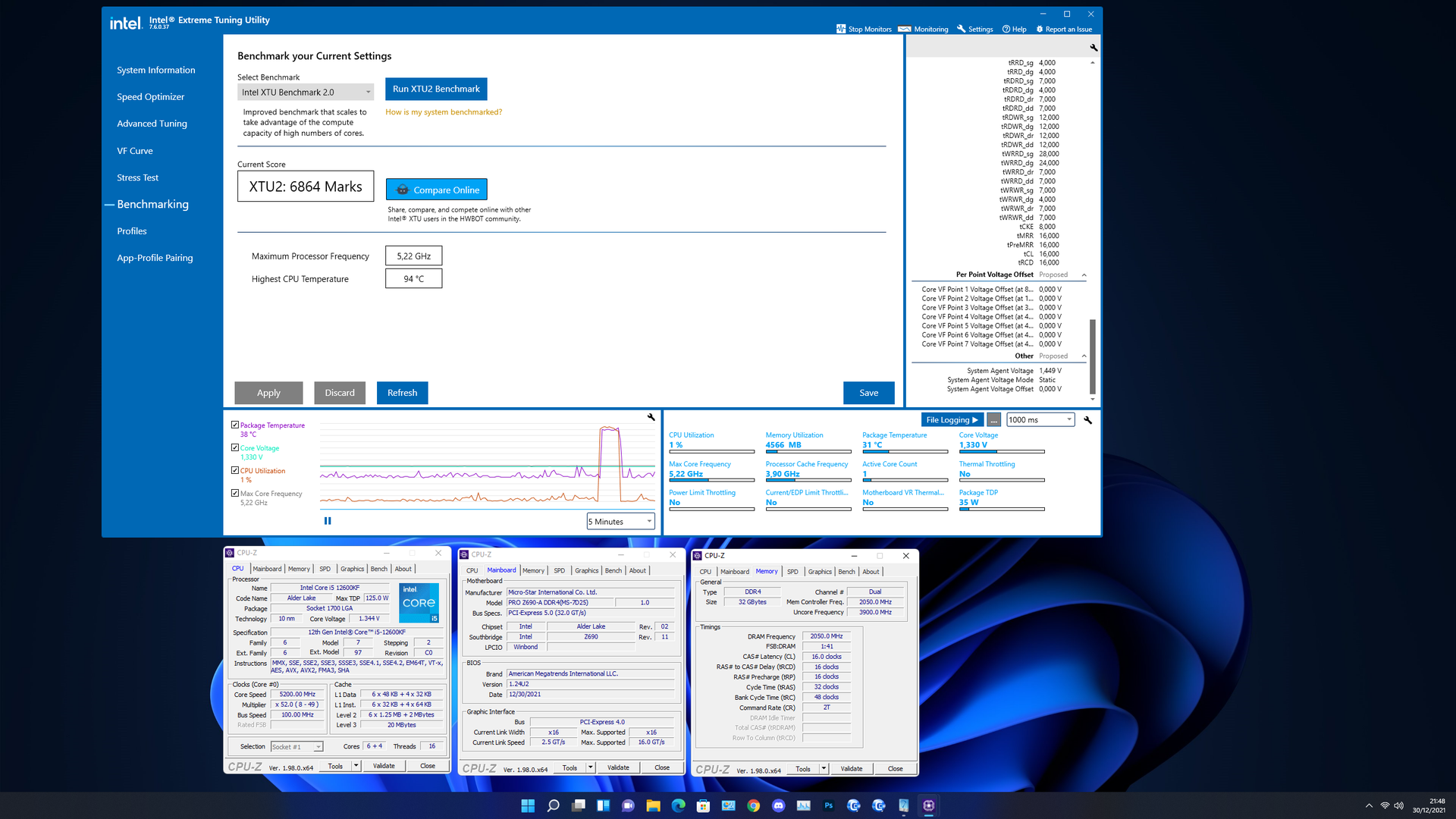Open Tools dropdown arrow in Mainboard window
The height and width of the screenshot is (819, 1456).
click(x=590, y=767)
